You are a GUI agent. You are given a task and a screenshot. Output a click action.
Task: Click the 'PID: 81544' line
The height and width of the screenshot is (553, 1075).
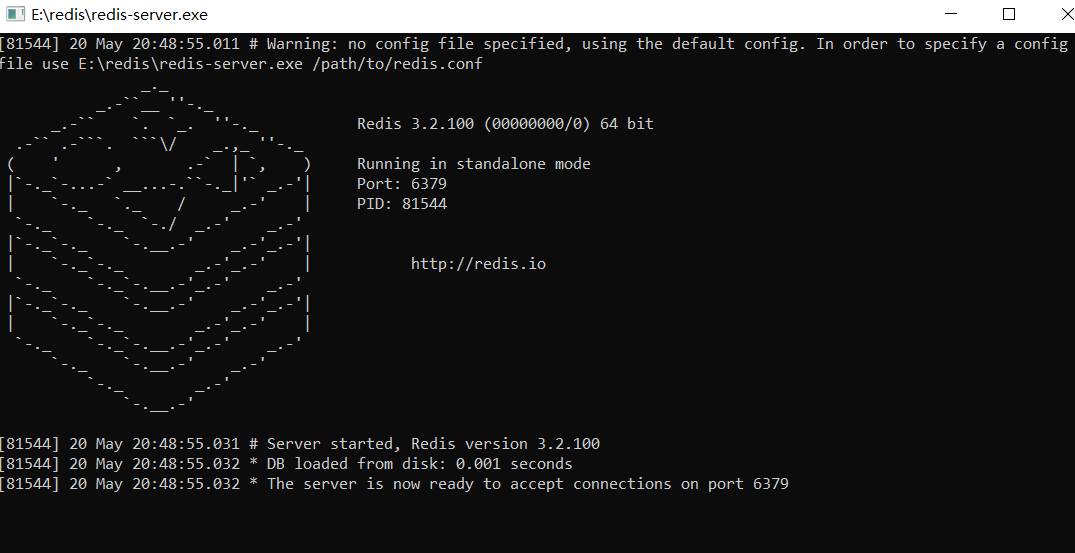(x=402, y=204)
